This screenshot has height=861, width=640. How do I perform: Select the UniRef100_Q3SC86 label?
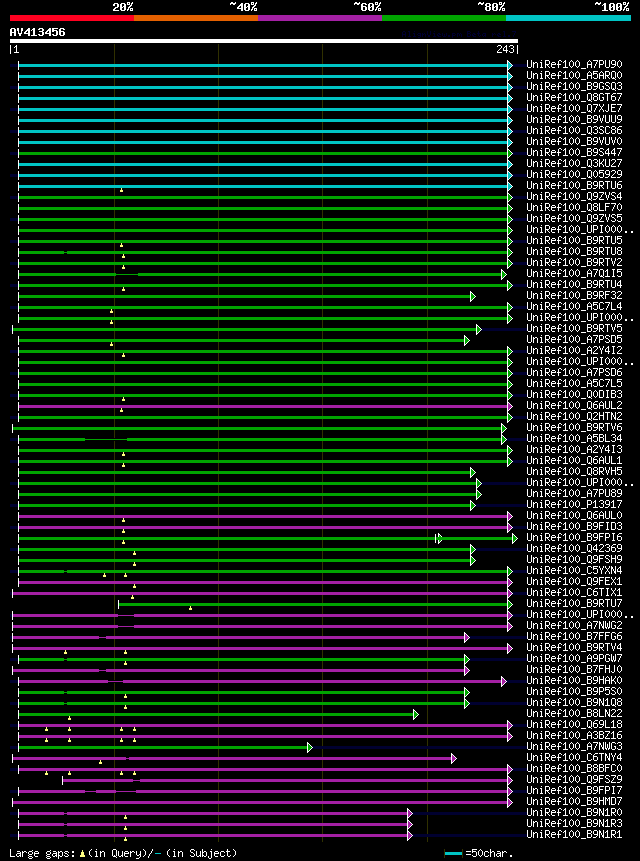point(574,130)
